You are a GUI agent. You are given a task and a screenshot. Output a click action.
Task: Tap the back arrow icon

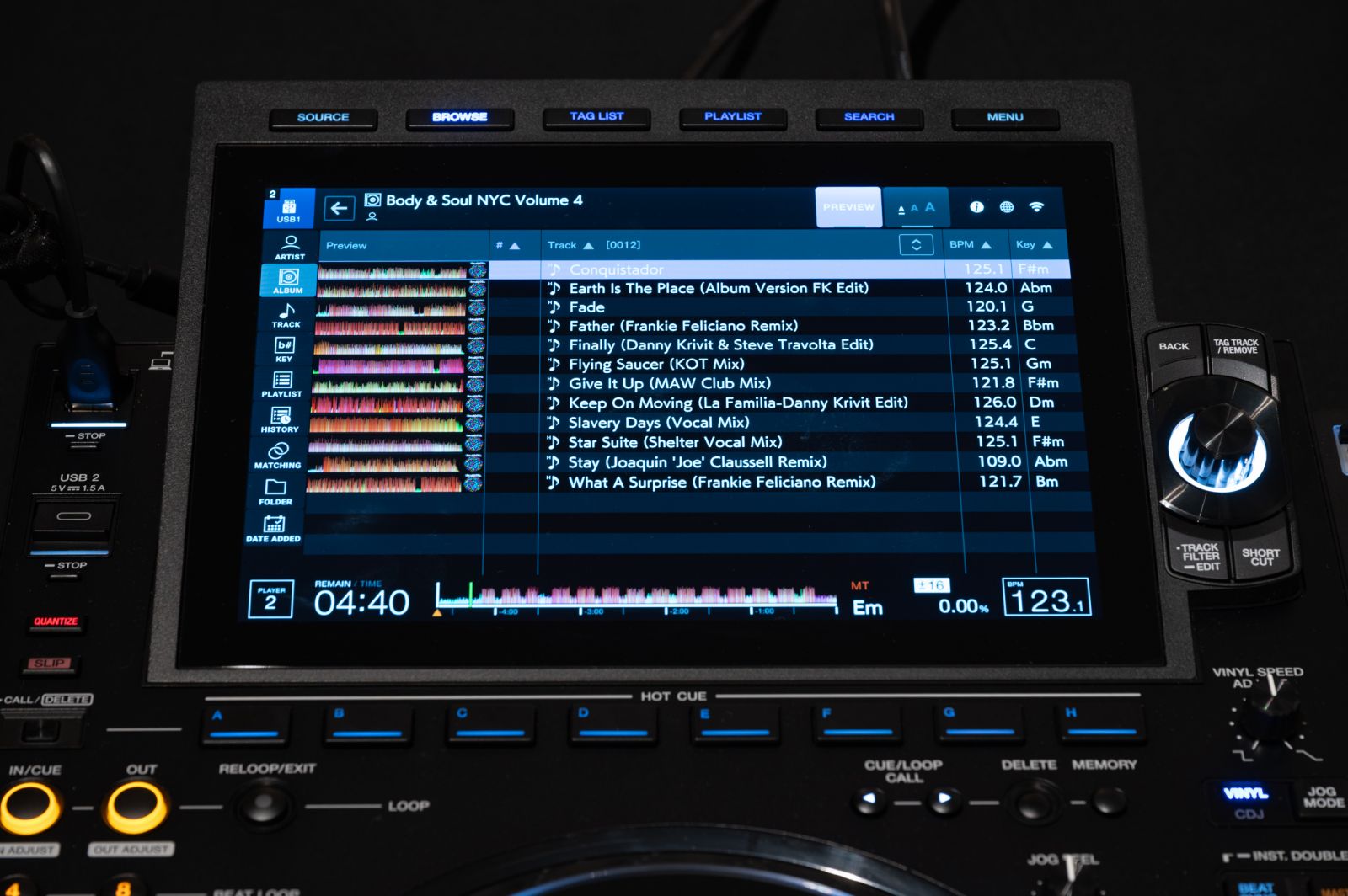[339, 208]
